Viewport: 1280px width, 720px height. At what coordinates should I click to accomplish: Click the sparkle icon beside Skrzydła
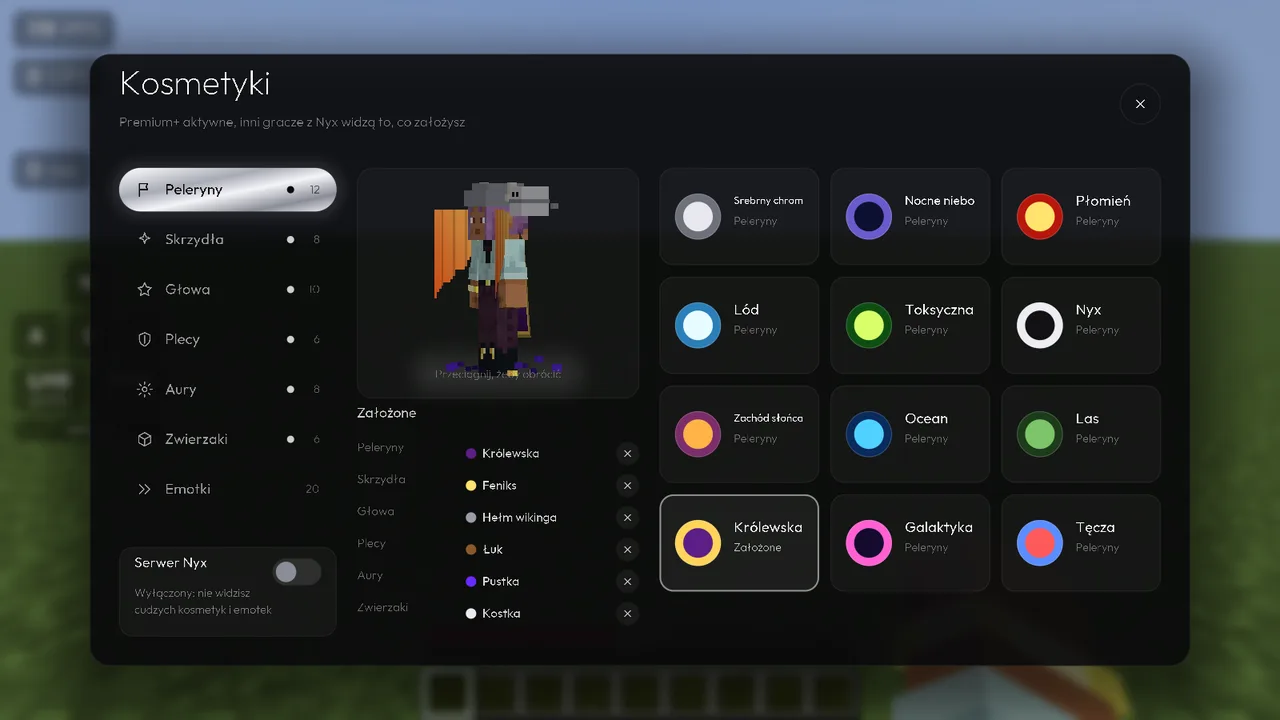(144, 239)
